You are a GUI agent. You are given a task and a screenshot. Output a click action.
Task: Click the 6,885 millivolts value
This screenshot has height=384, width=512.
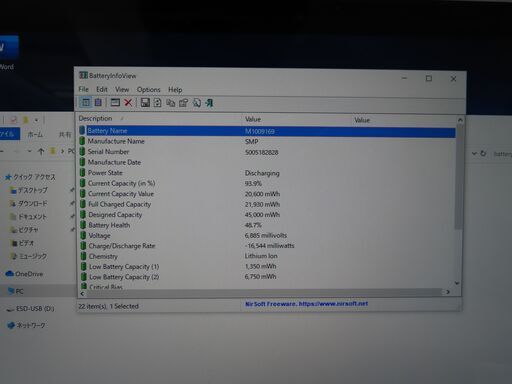(266, 235)
